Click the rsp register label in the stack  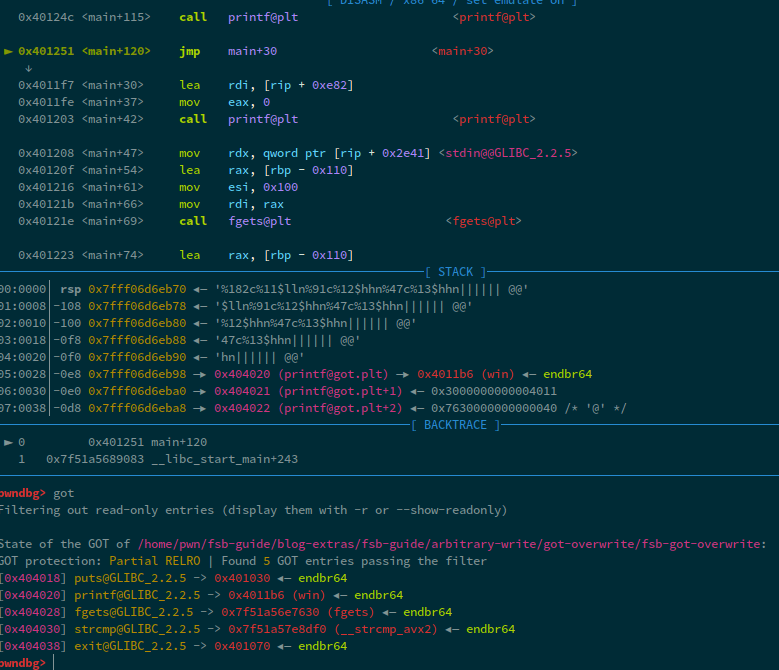tap(71, 289)
